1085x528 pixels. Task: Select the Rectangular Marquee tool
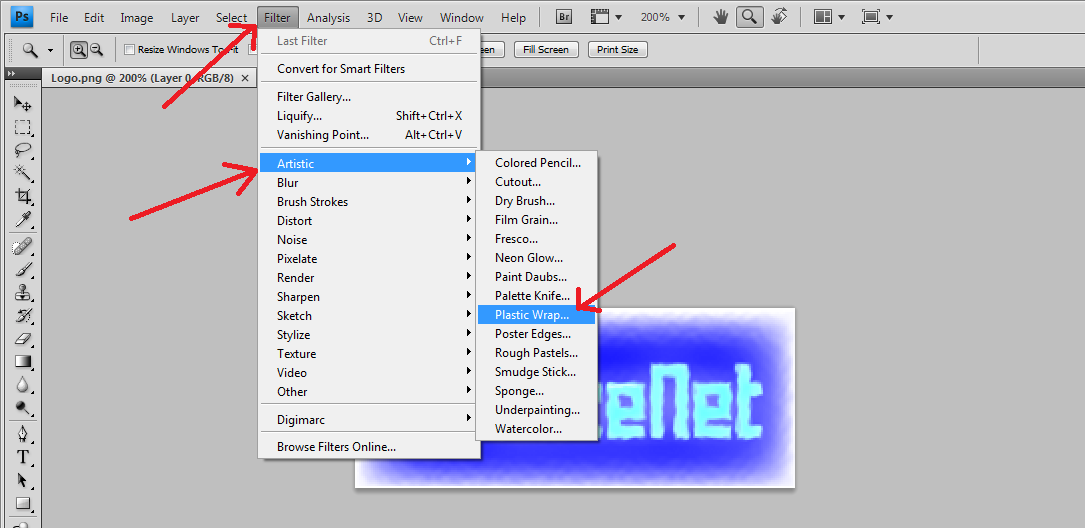(23, 127)
